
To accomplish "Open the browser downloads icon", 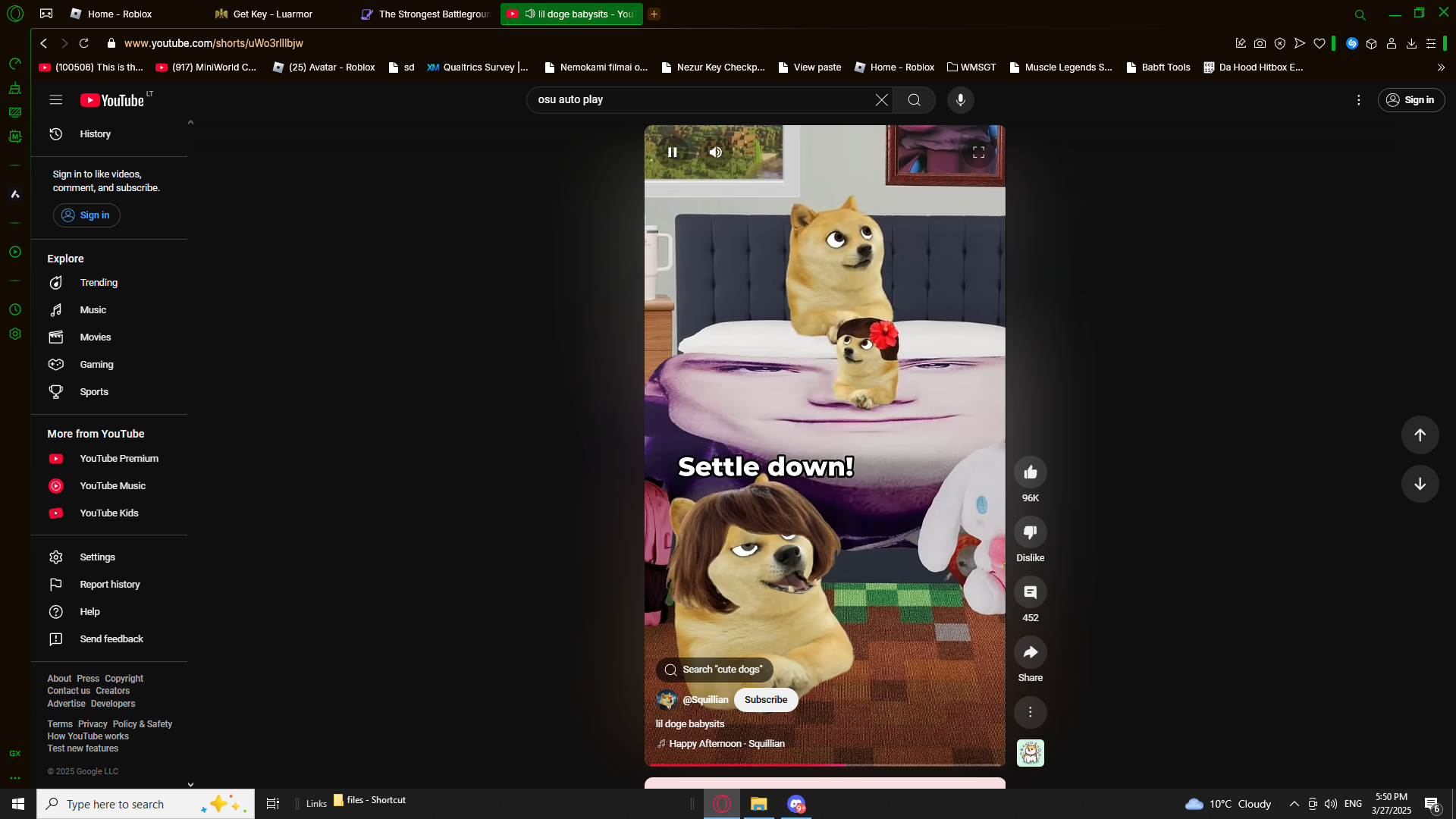I will [x=1411, y=44].
